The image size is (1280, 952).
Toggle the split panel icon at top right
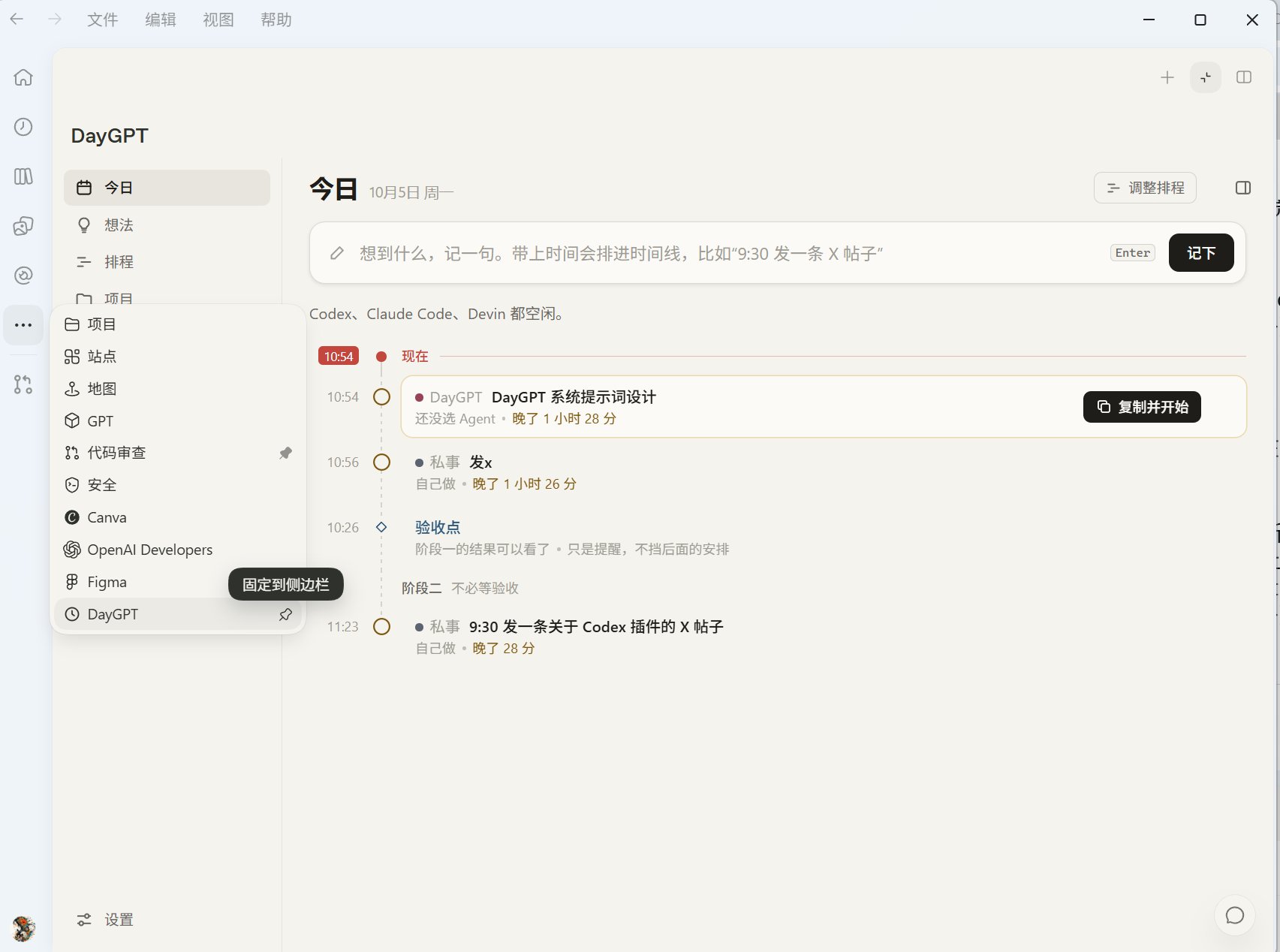point(1244,77)
